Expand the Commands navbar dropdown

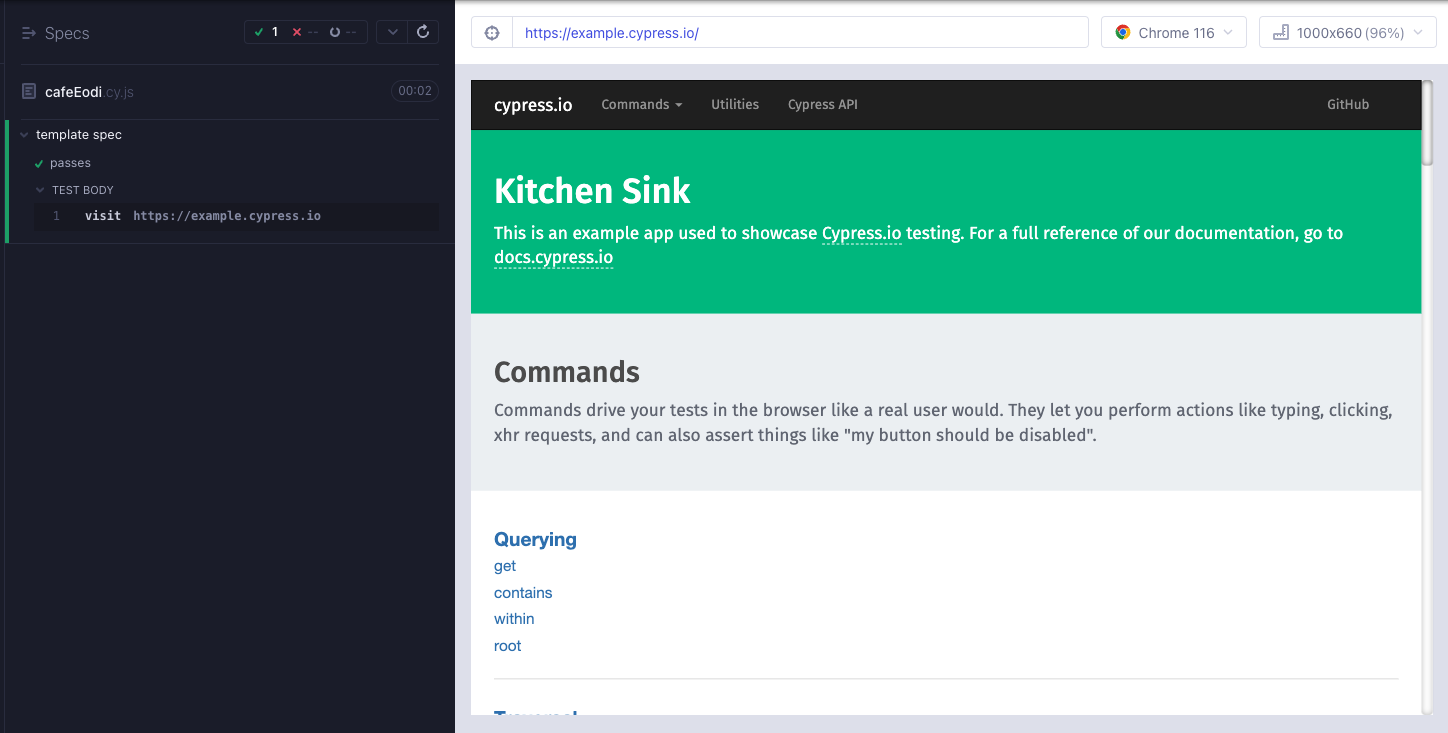641,104
